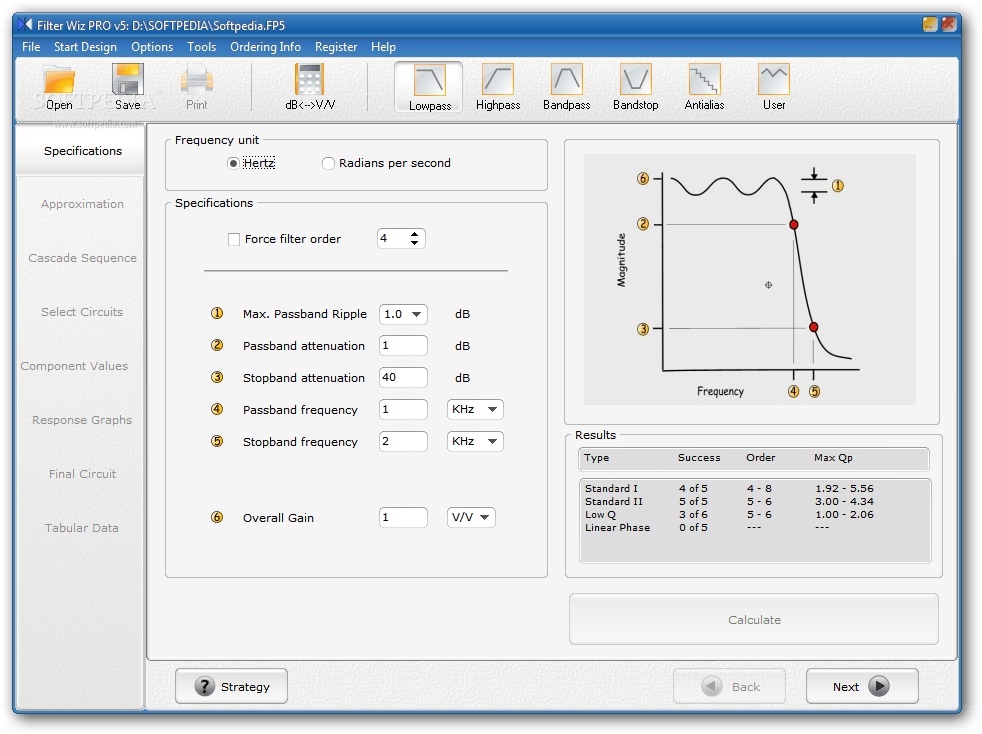Select the Antialias filter type
The image size is (982, 734).
(703, 86)
